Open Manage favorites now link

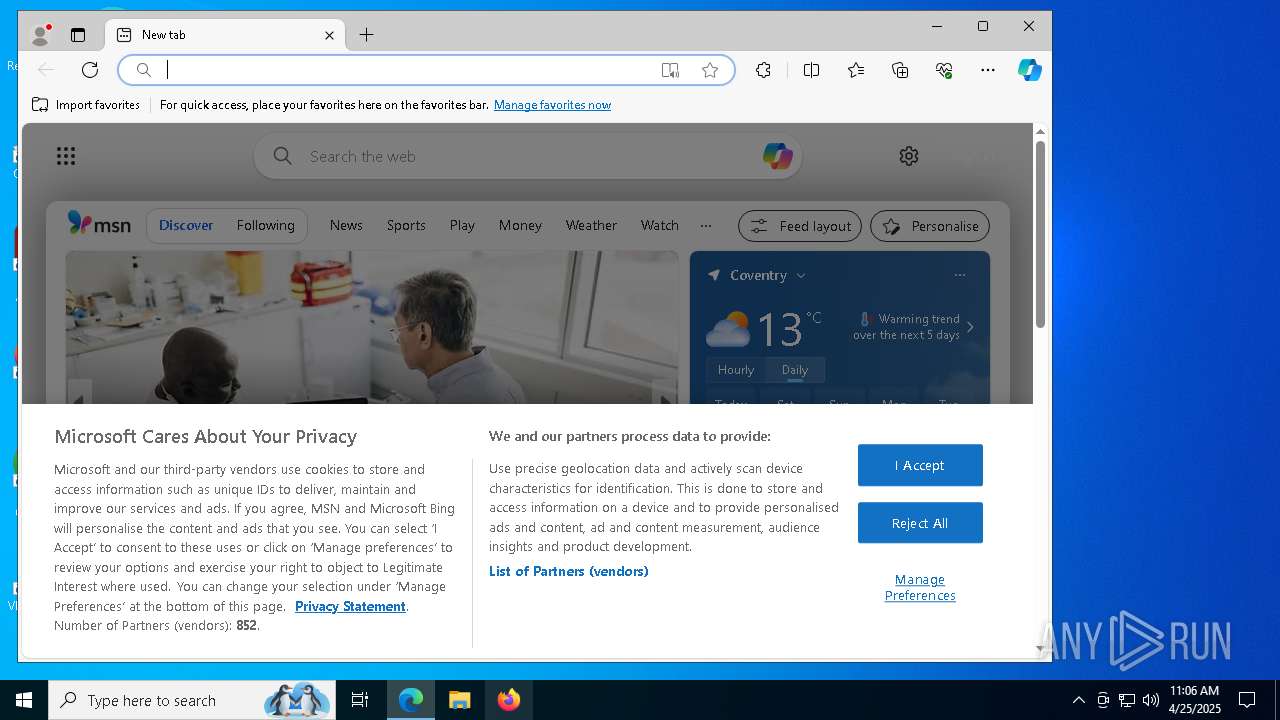[x=552, y=105]
